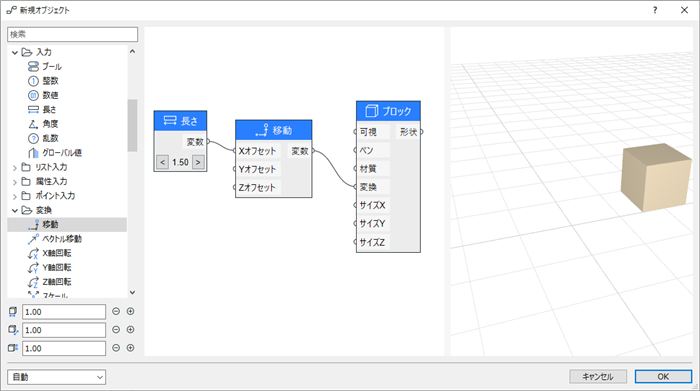Decrease the 長さ node value with left arrow
The height and width of the screenshot is (391, 700).
162,162
